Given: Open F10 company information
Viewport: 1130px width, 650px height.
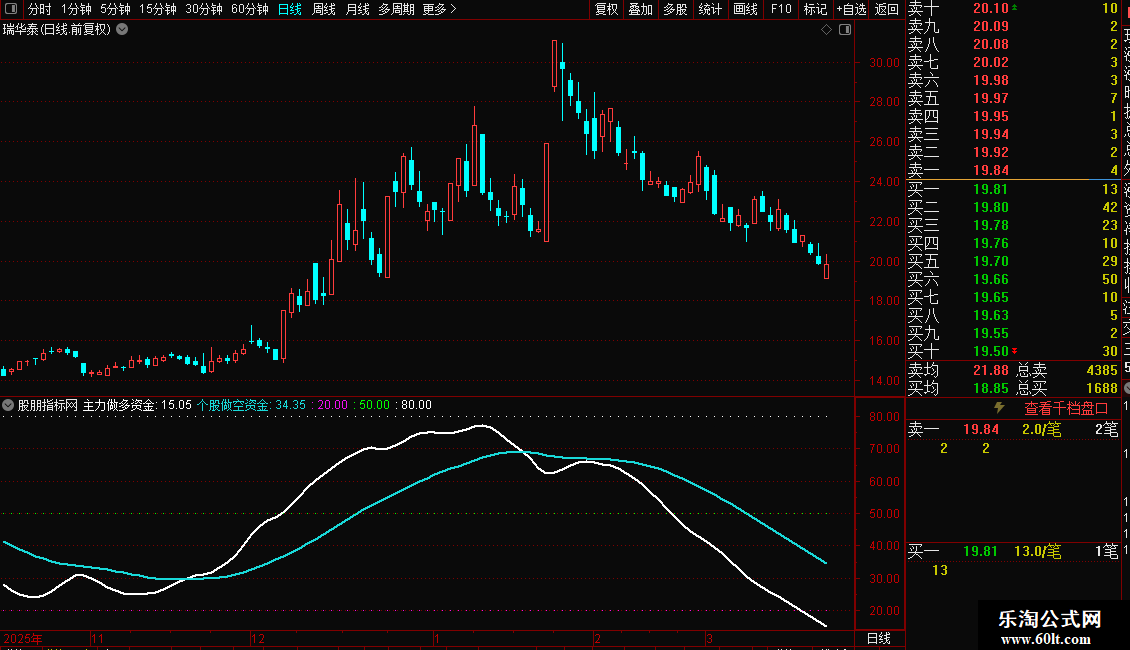Looking at the screenshot, I should click(x=780, y=9).
